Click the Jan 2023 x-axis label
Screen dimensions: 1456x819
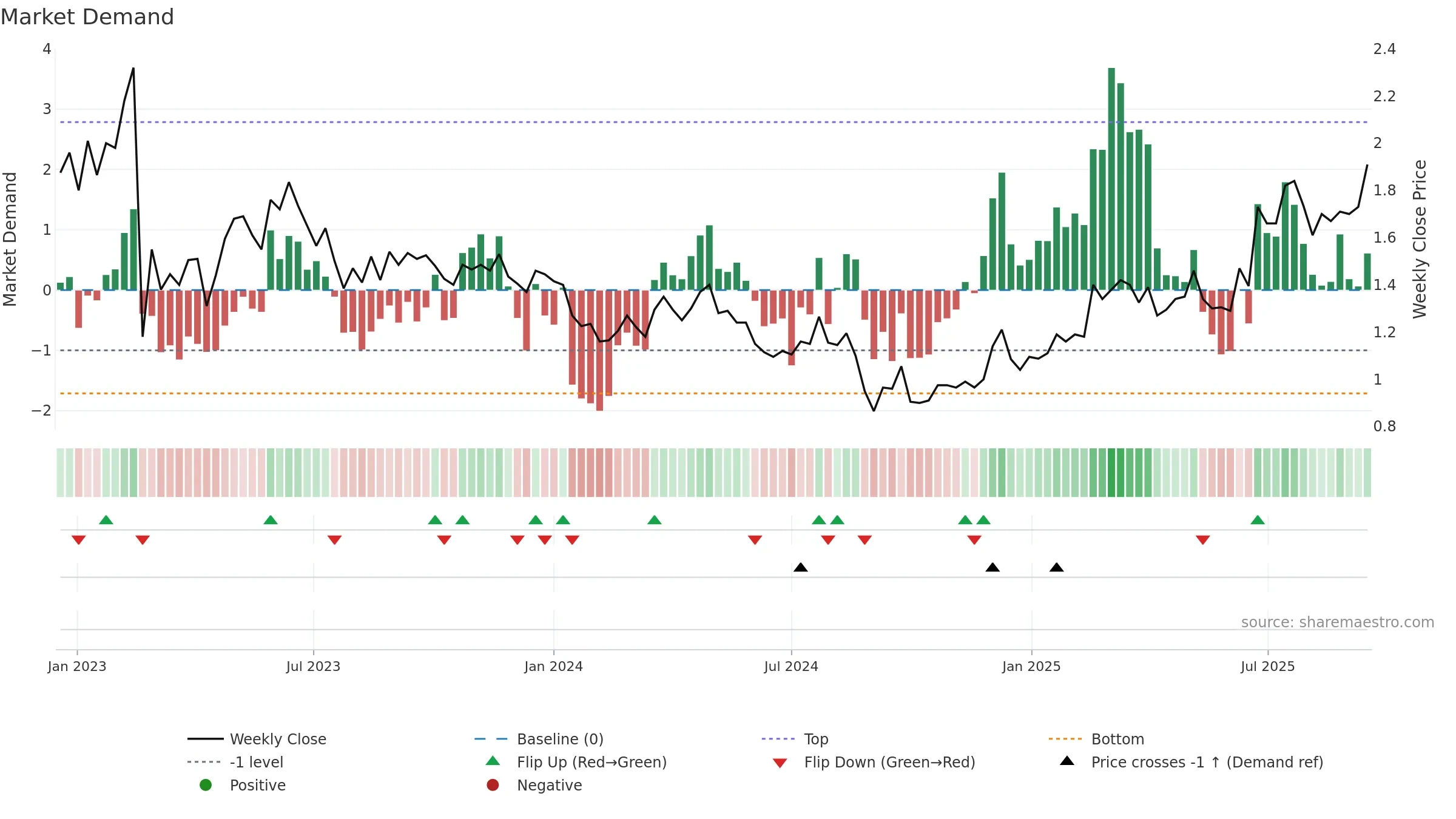[77, 667]
